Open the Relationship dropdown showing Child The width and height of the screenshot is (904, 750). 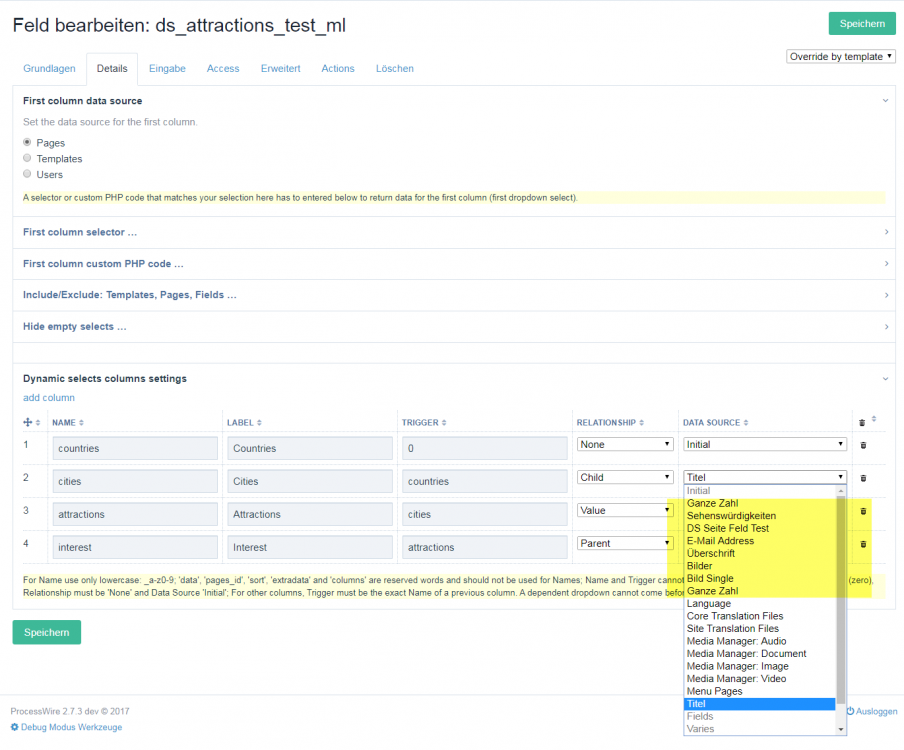[625, 477]
